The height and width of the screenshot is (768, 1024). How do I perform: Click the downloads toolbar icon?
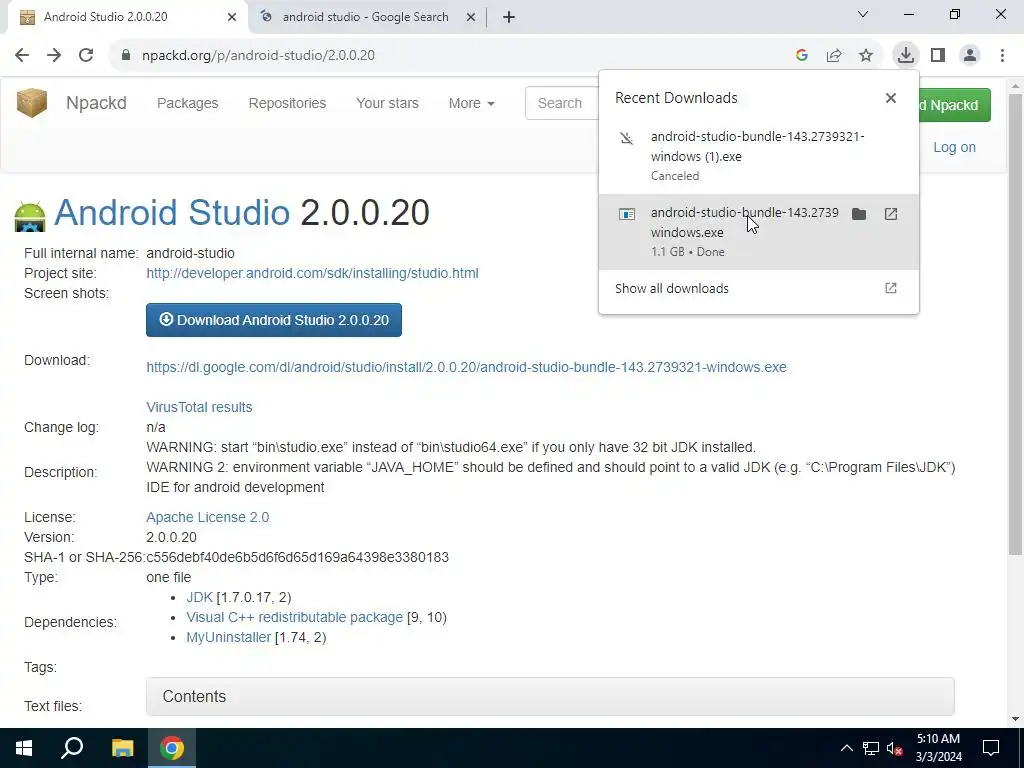point(906,55)
